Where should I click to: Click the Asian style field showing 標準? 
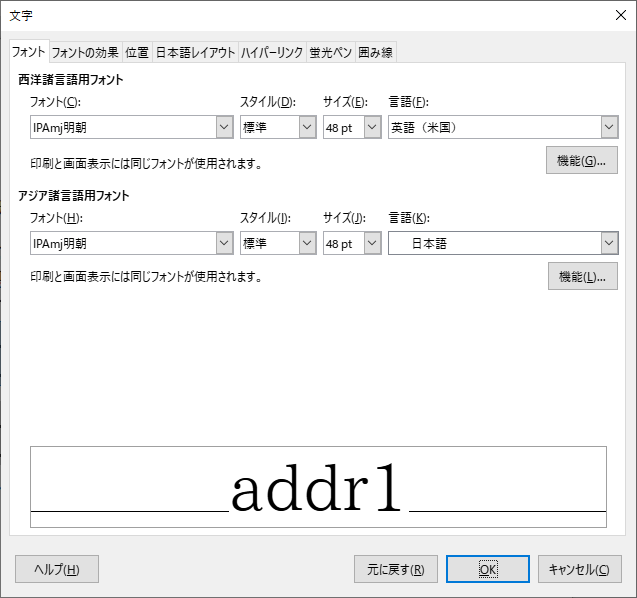click(x=270, y=243)
